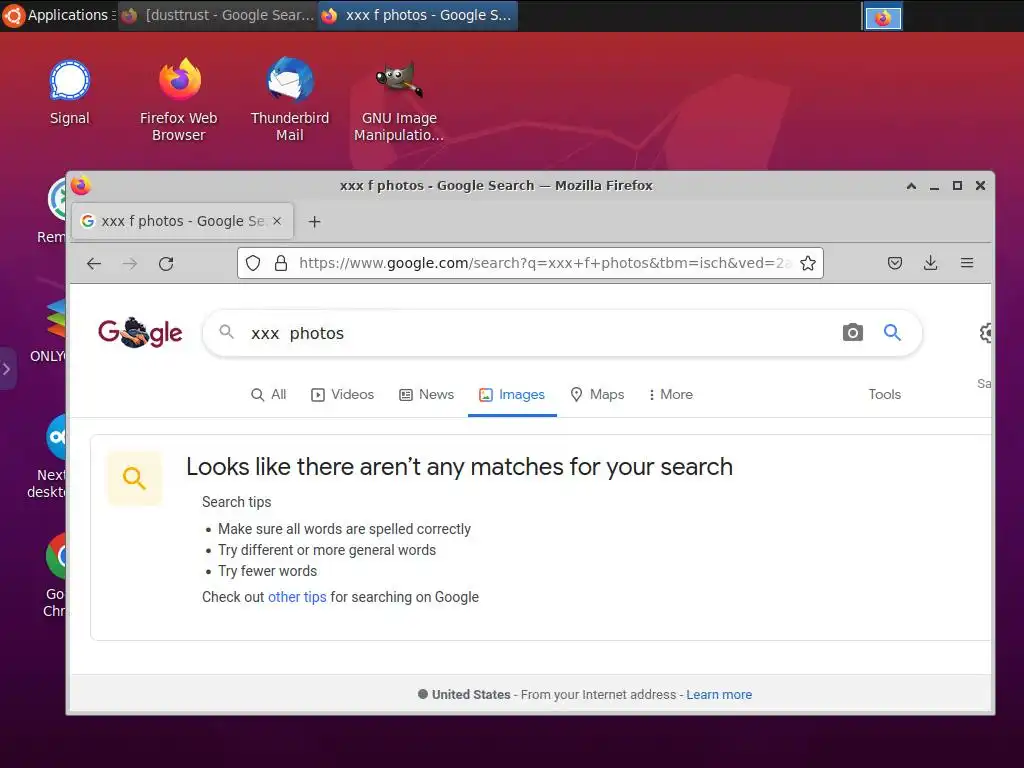Image resolution: width=1024 pixels, height=768 pixels.
Task: Click the United States location text
Action: [x=471, y=695]
